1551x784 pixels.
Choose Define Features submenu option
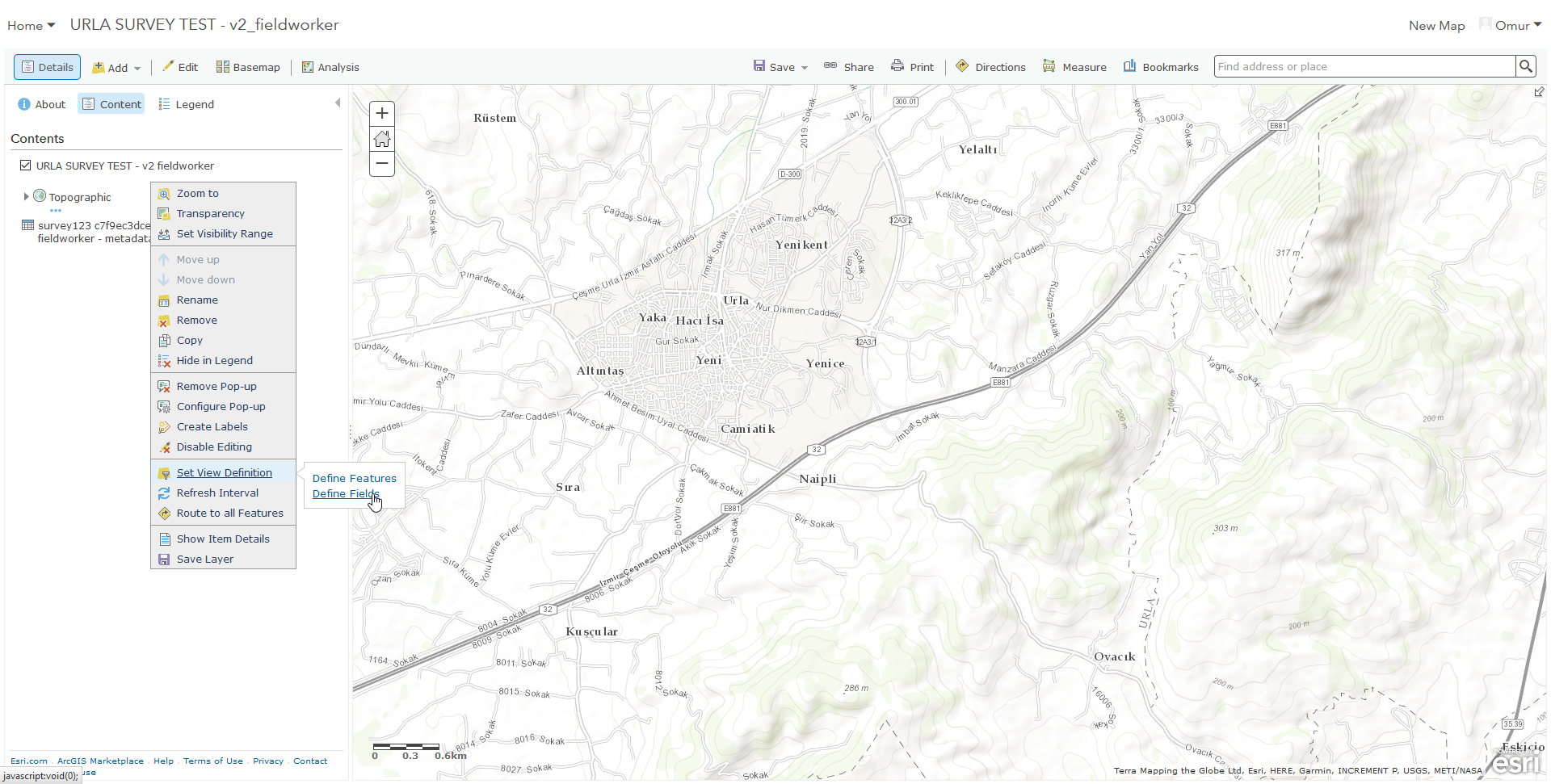pos(355,478)
